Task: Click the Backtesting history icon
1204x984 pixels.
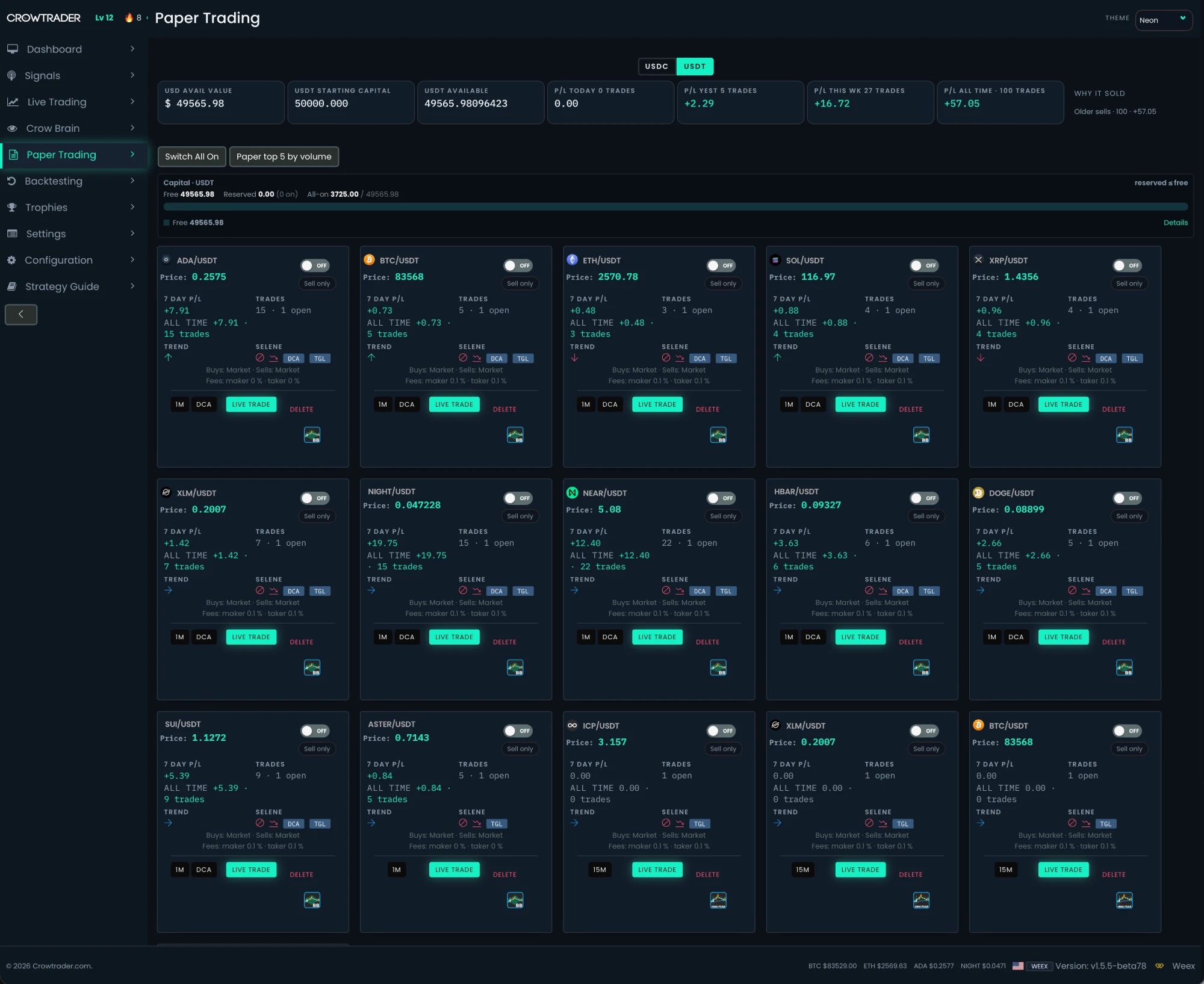Action: click(x=11, y=181)
